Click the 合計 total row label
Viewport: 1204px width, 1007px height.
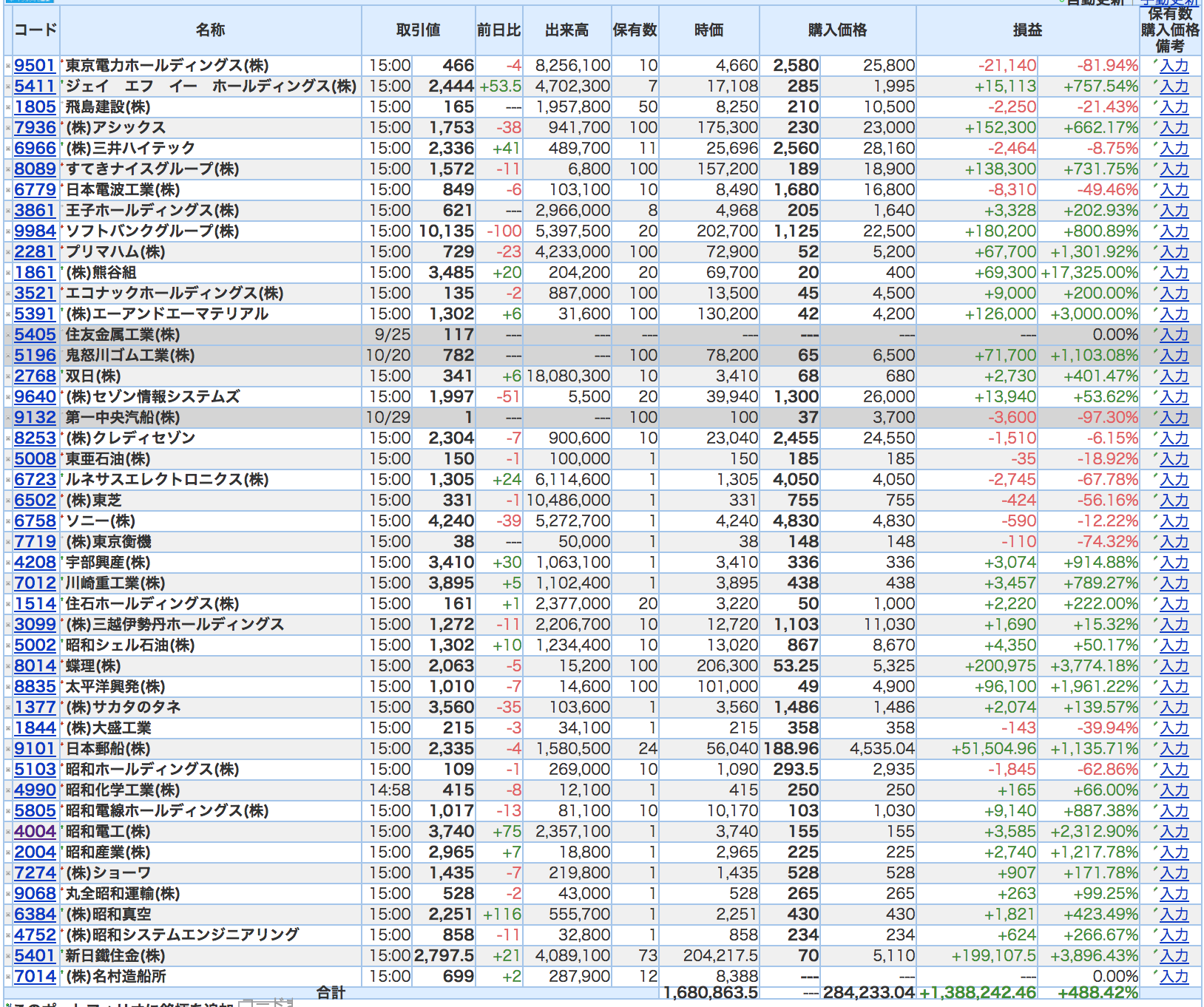(331, 993)
